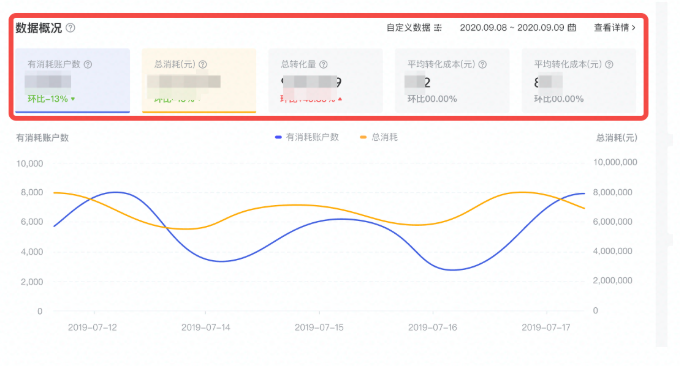Click 环比00.00% in last metric card
The image size is (680, 366).
point(559,99)
